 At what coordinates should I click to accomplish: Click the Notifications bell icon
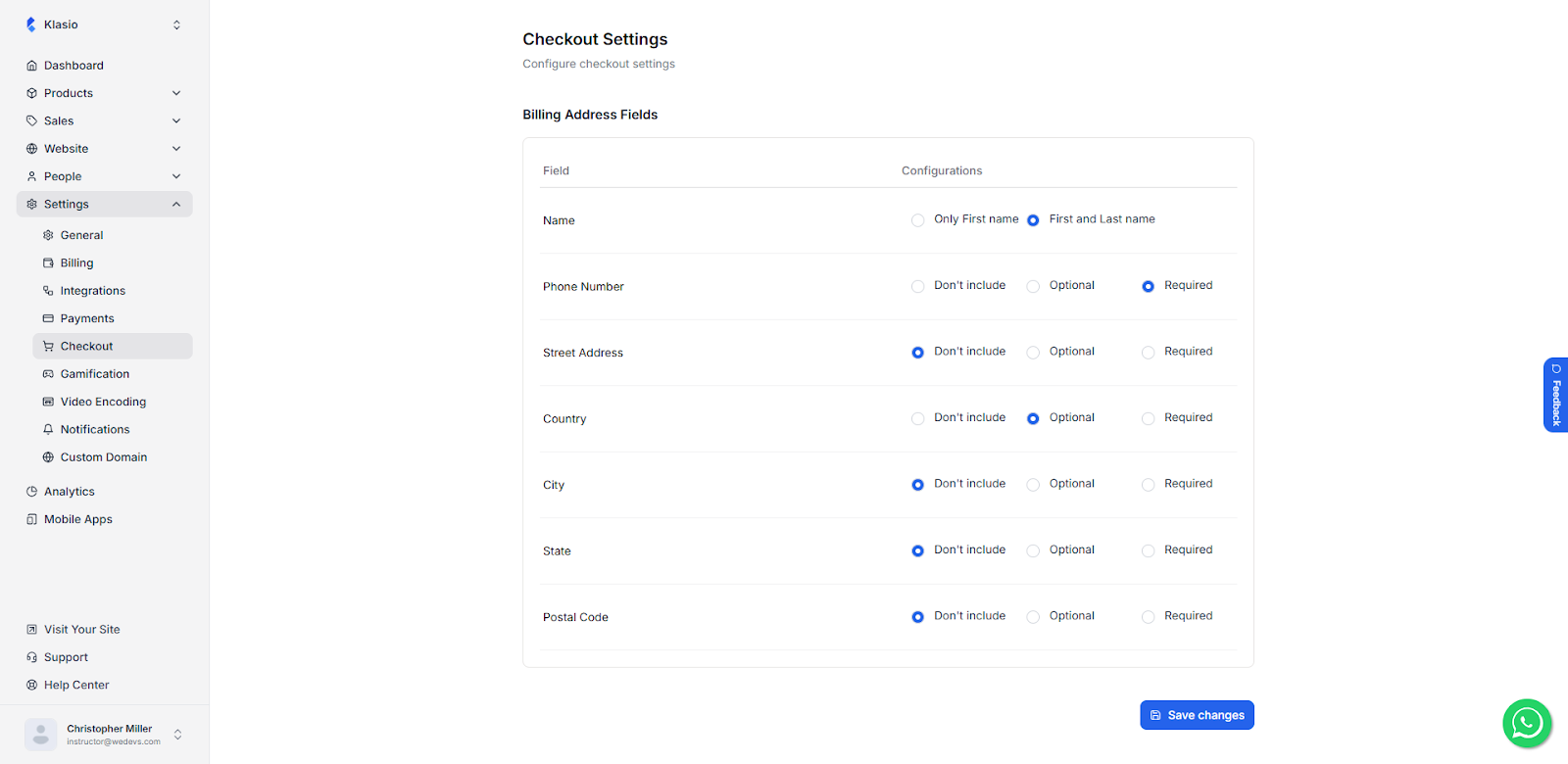48,430
